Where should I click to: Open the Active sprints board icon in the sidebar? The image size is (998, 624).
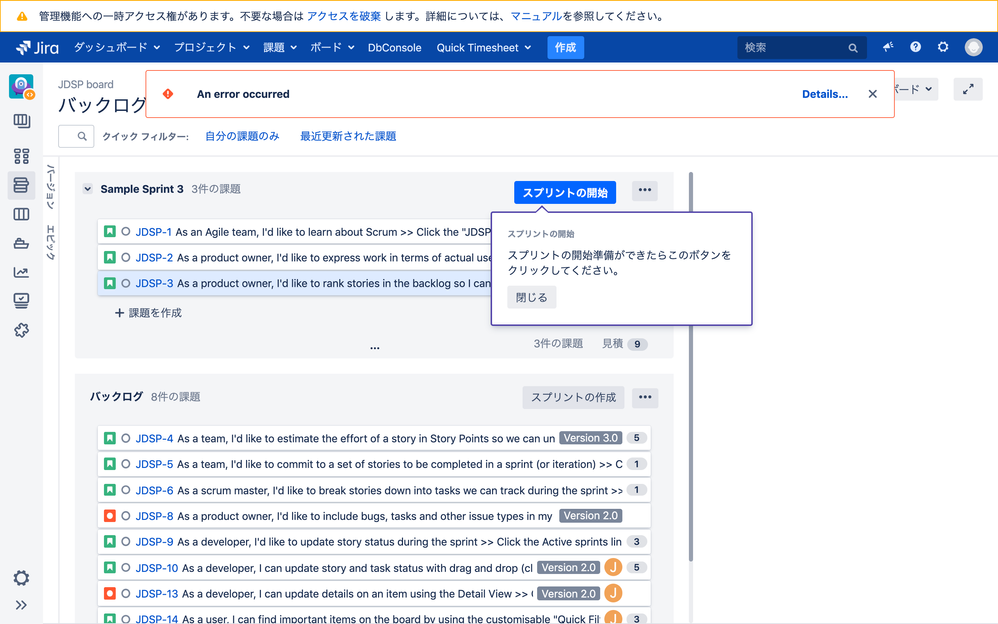pos(21,215)
